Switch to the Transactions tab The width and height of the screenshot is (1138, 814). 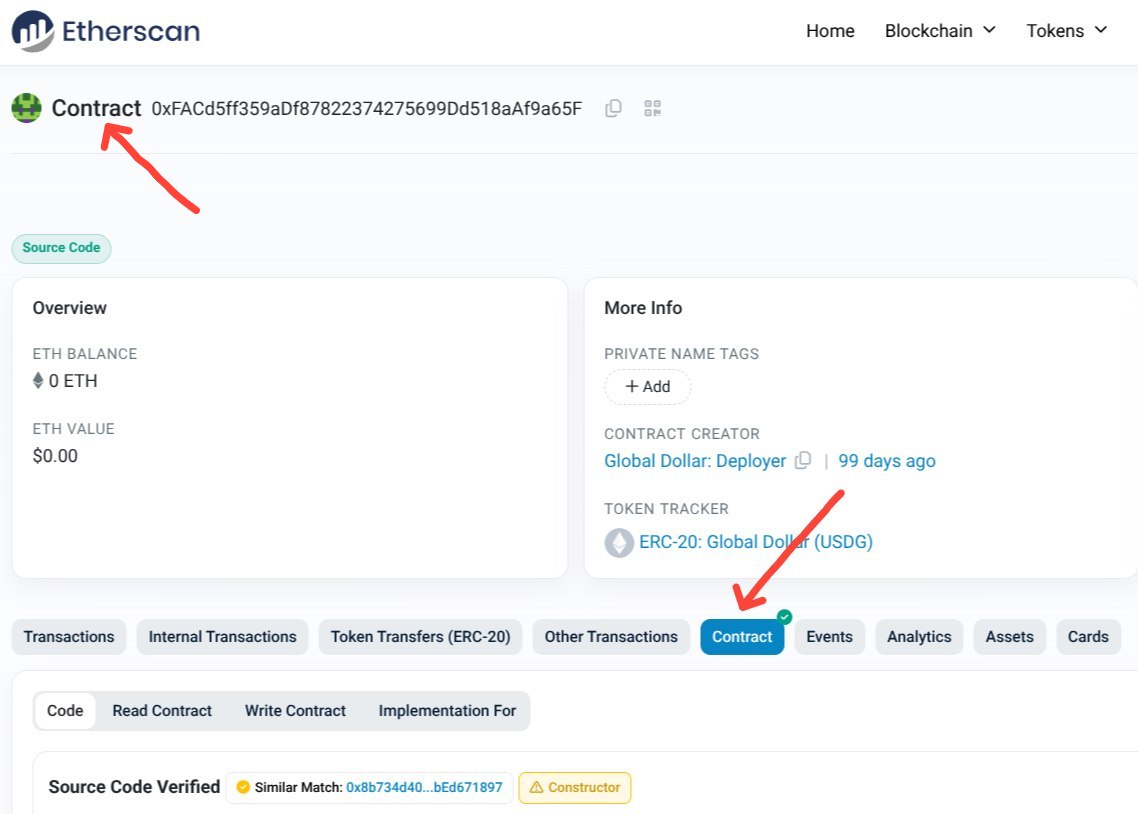coord(69,637)
